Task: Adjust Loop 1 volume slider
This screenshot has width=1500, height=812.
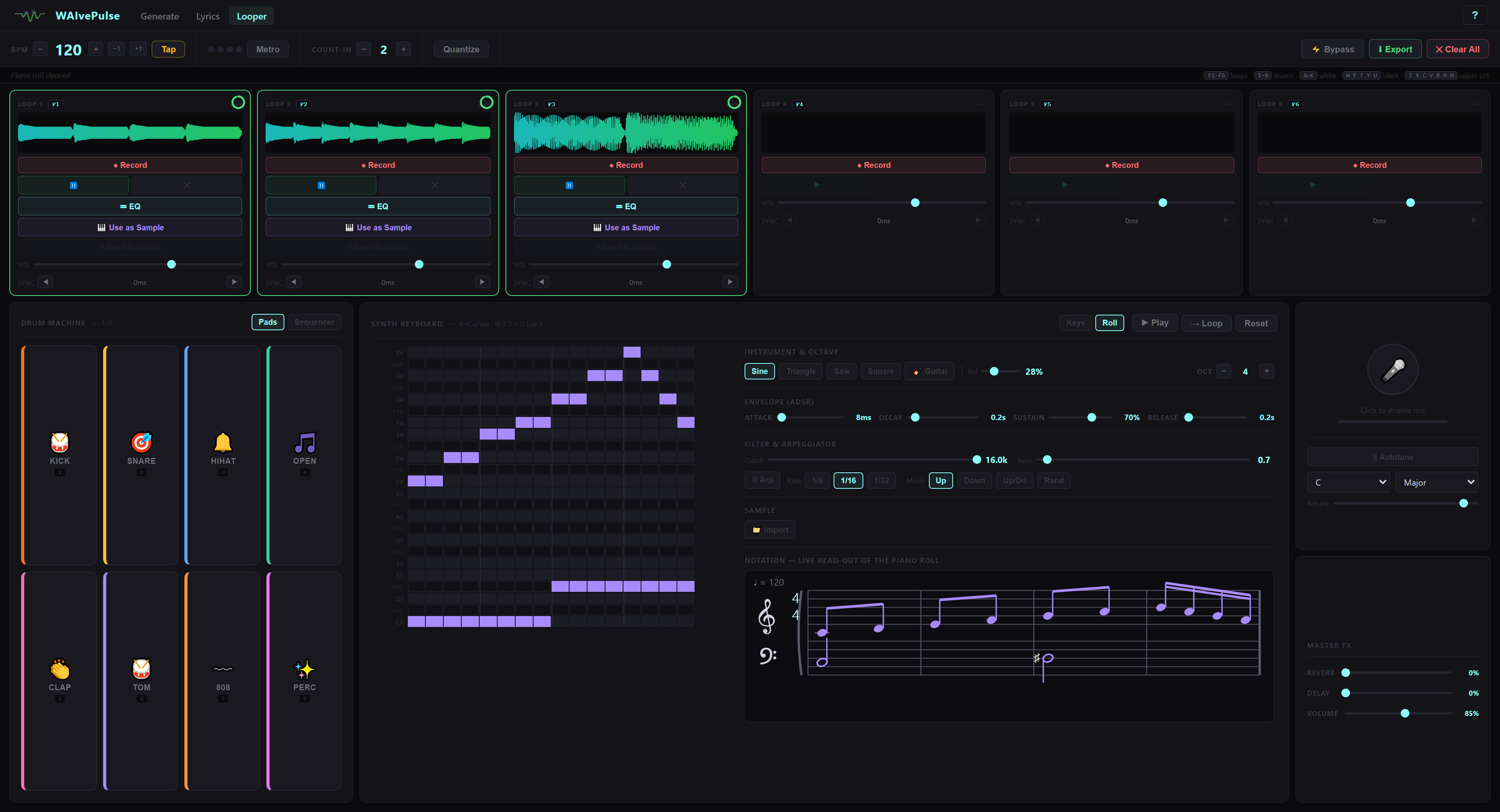Action: pyautogui.click(x=137, y=264)
